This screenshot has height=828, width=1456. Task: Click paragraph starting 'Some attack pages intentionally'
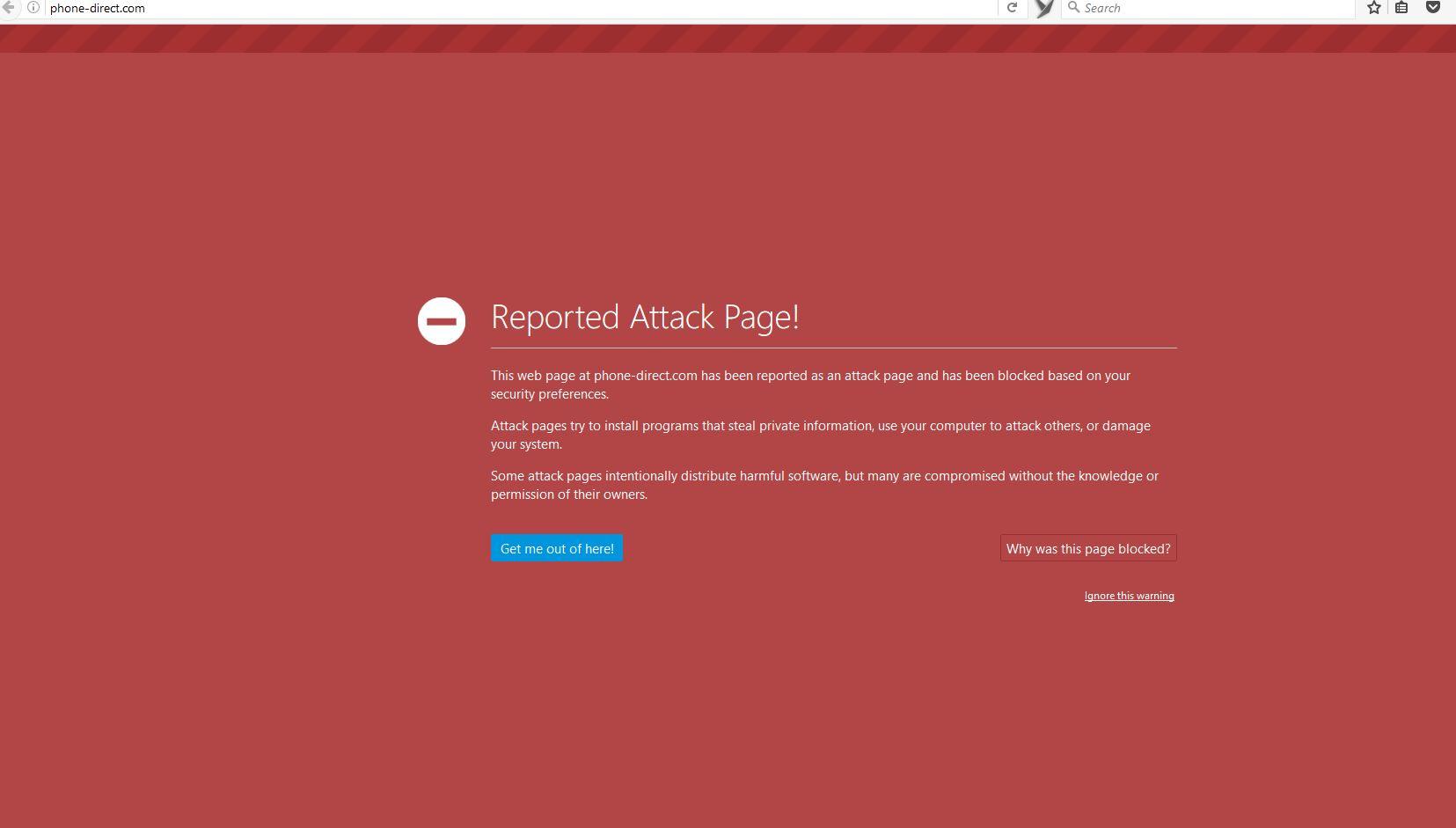tap(823, 485)
